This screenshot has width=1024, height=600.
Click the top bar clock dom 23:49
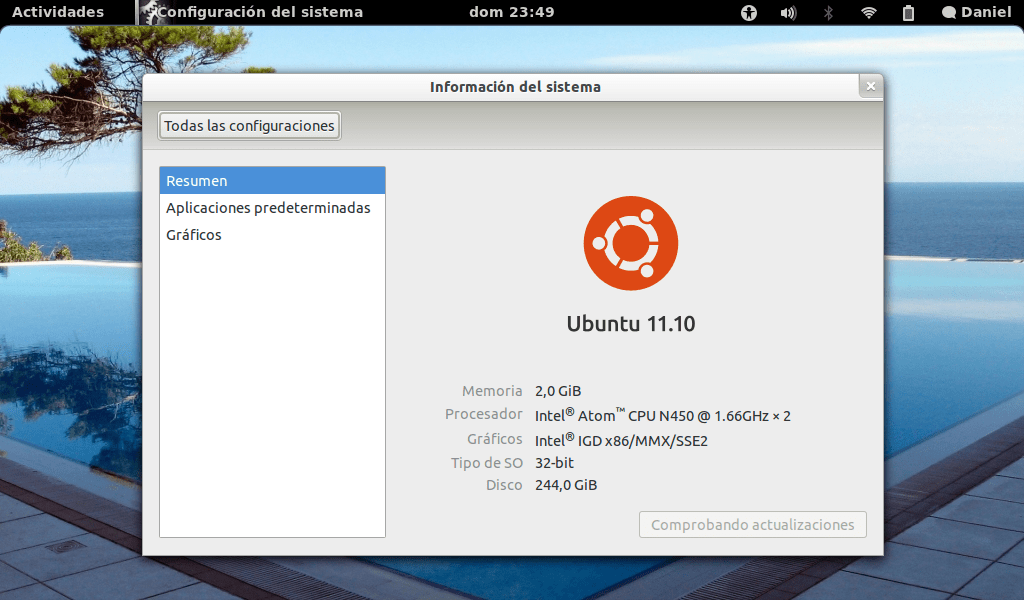(511, 12)
